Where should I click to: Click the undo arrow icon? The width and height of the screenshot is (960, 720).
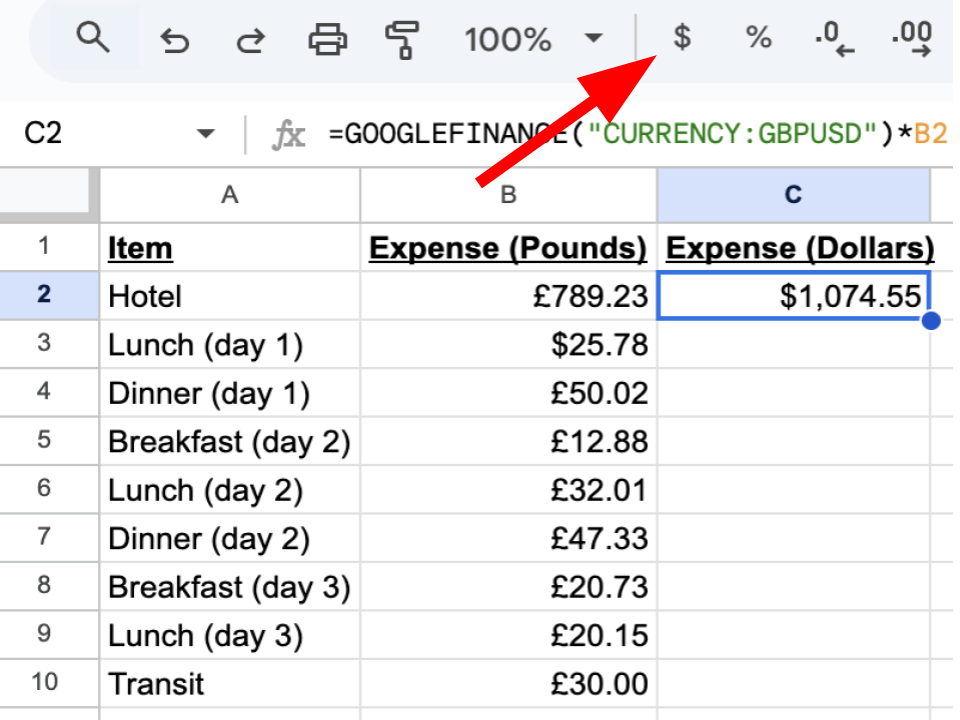click(174, 40)
